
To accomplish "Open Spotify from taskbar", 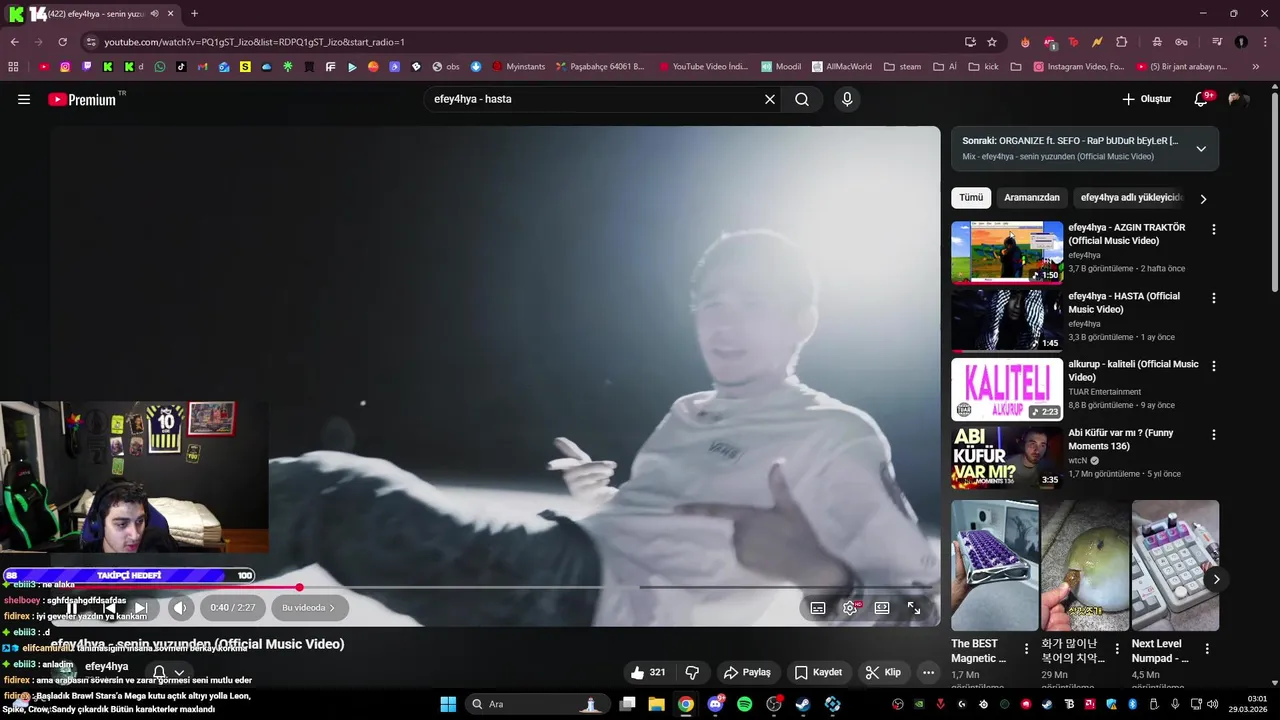I will (x=744, y=704).
